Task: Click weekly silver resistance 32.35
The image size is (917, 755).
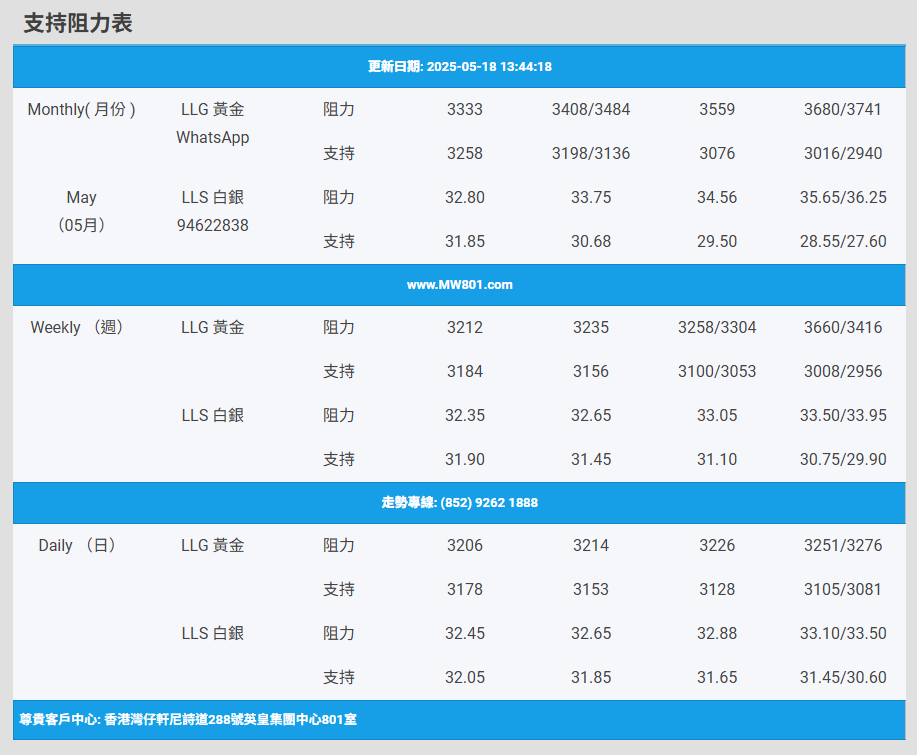Action: point(465,416)
